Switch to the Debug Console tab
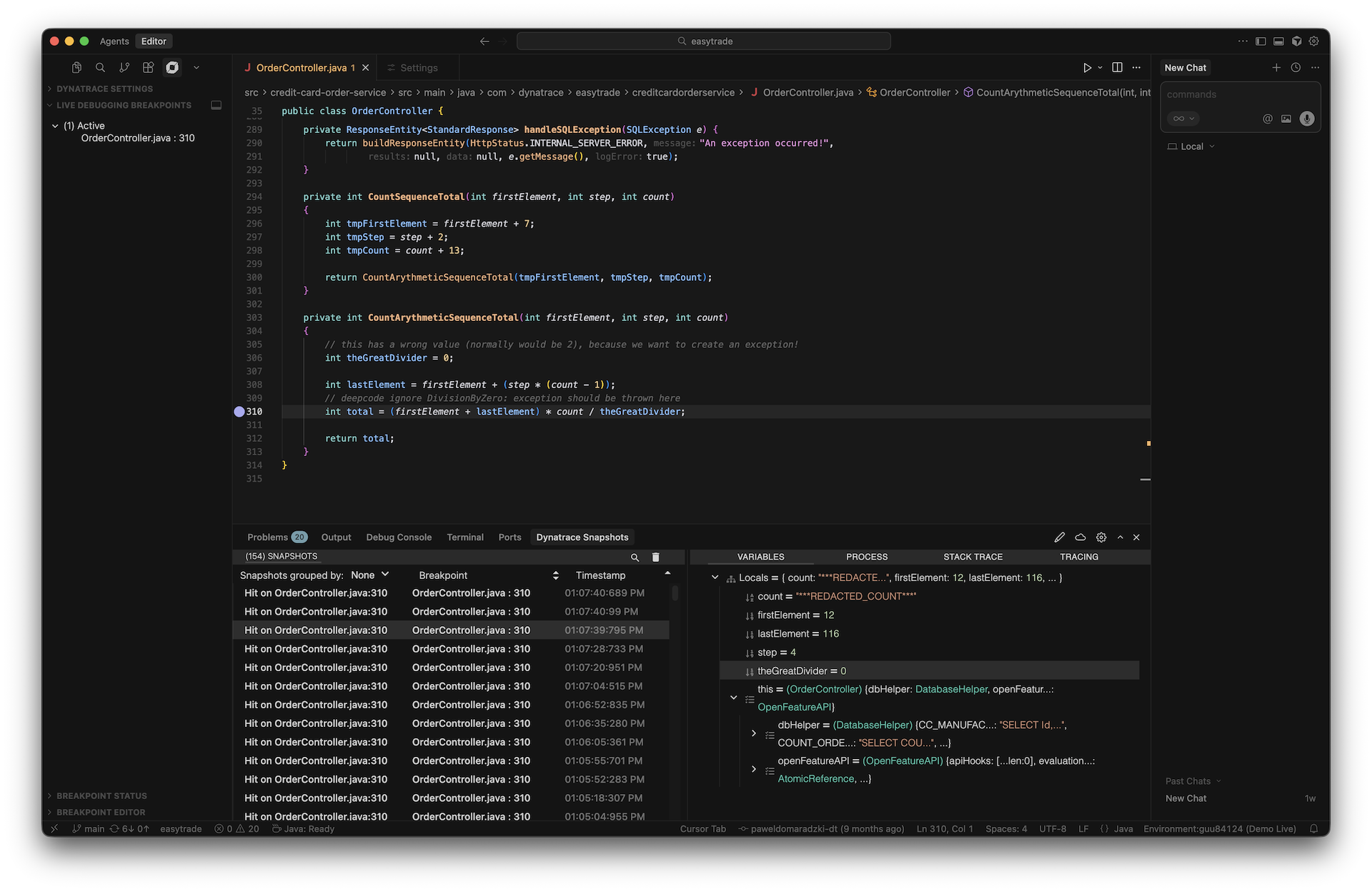 click(x=399, y=537)
